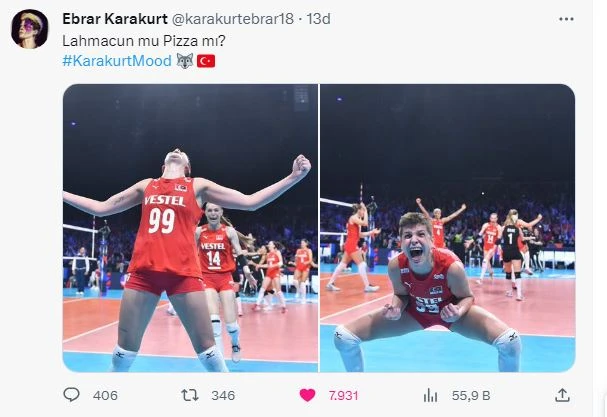
Task: Click the Turkish flag emoji
Action: pos(206,61)
